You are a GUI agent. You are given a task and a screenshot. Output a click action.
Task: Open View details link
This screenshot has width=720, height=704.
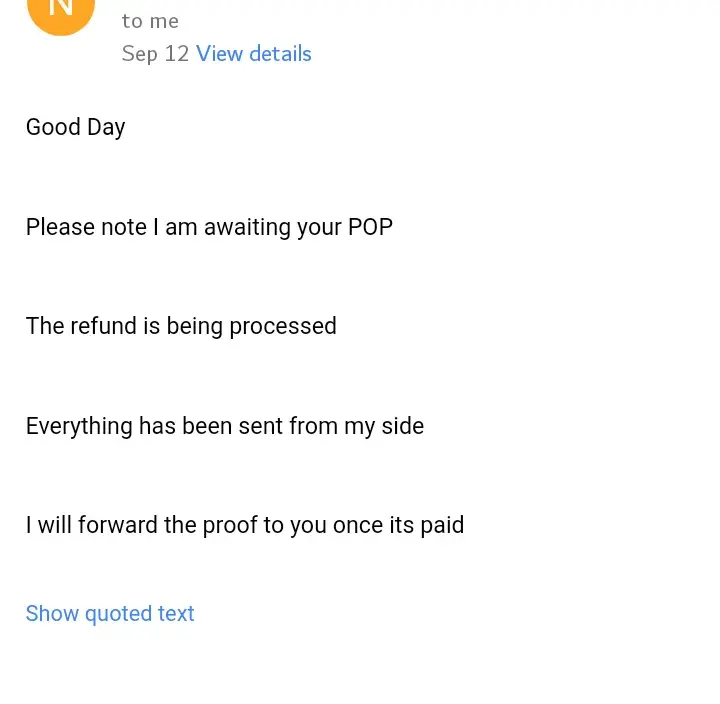254,54
